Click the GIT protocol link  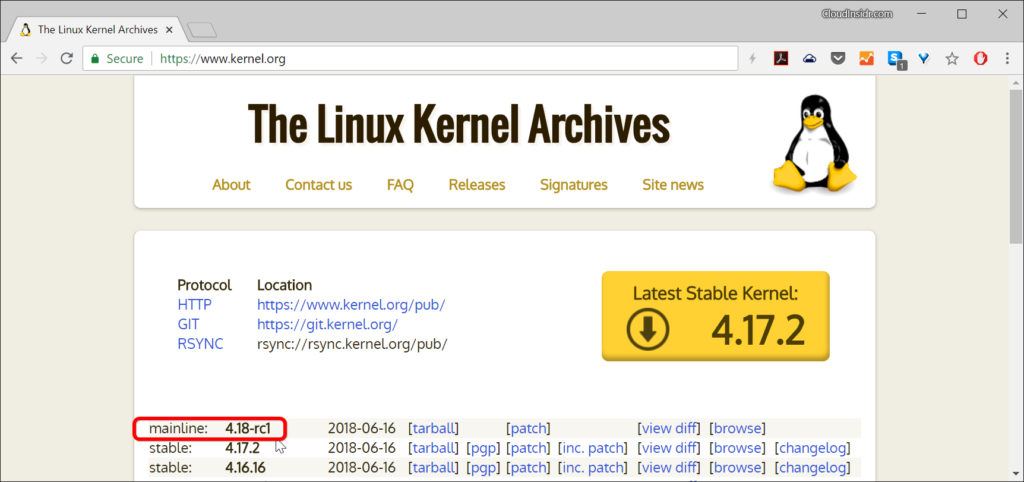[x=189, y=325]
